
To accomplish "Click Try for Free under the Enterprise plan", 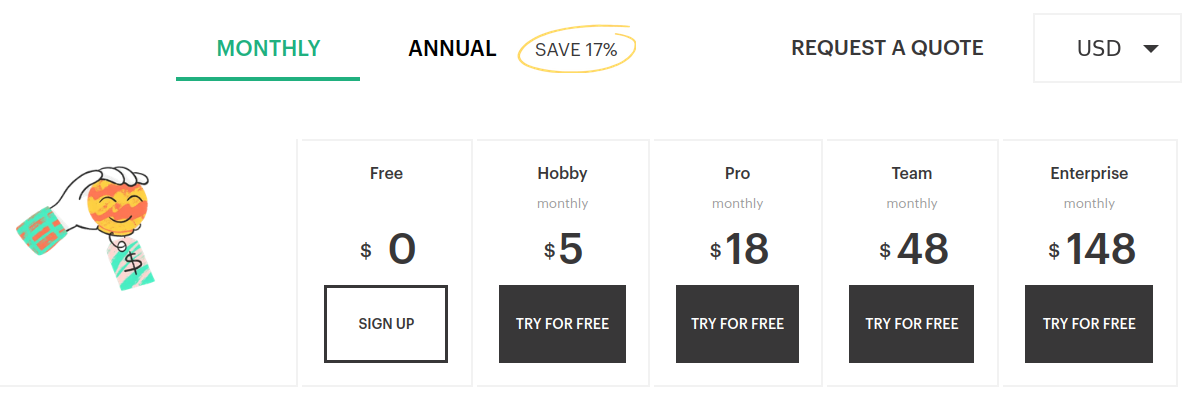I will pyautogui.click(x=1088, y=324).
